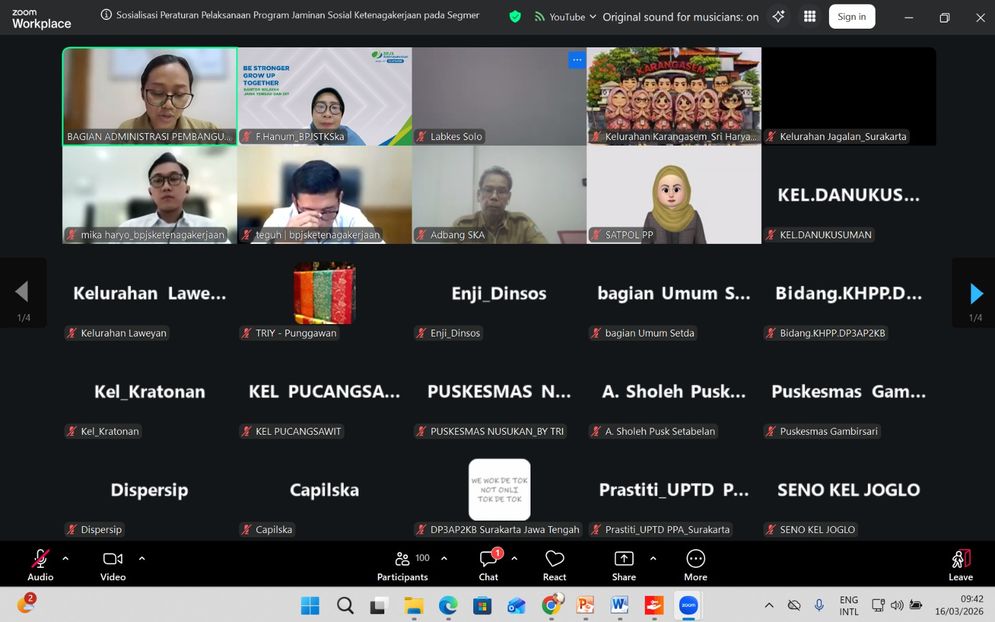
Task: Expand the Audio options arrow
Action: pyautogui.click(x=66, y=558)
